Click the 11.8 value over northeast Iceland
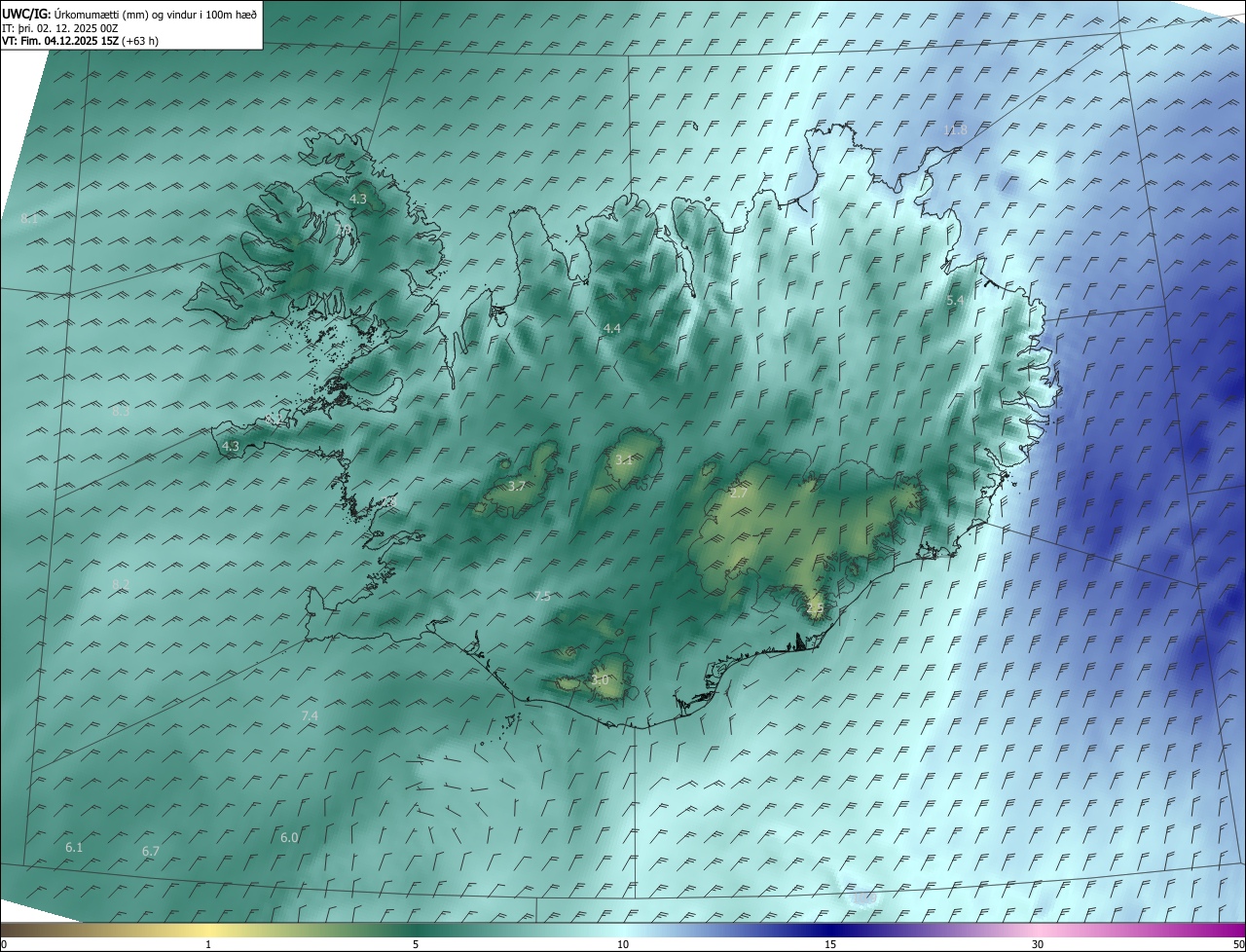The height and width of the screenshot is (952, 1246). click(956, 130)
